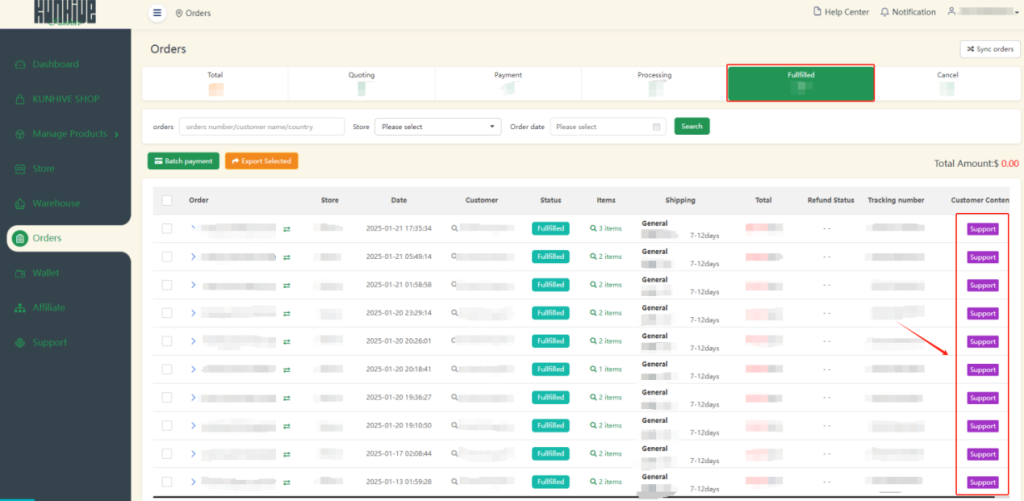Viewport: 1024px width, 501px height.
Task: Expand the order row dated 2025-01-20 23:29:14
Action: 193,313
